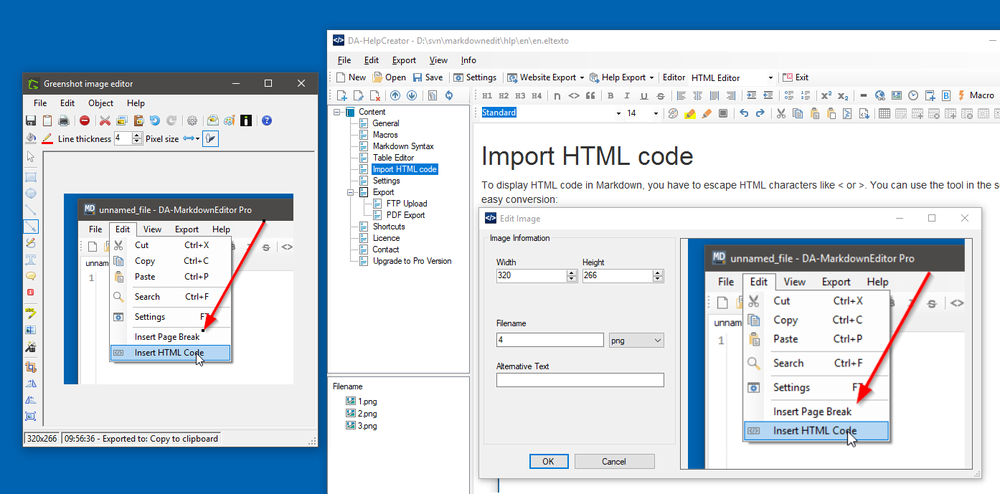Open Greenshot Help menu
Screen dimensions: 1000x494
coord(136,103)
